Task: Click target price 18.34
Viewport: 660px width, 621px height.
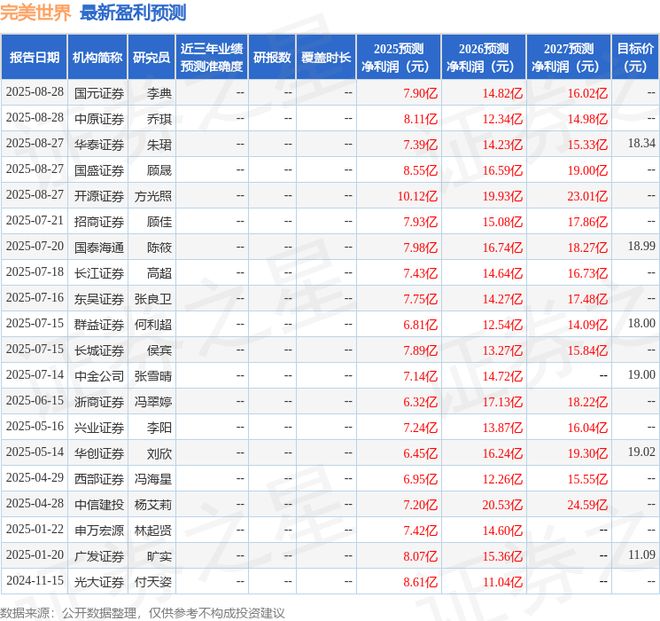Action: [x=641, y=143]
